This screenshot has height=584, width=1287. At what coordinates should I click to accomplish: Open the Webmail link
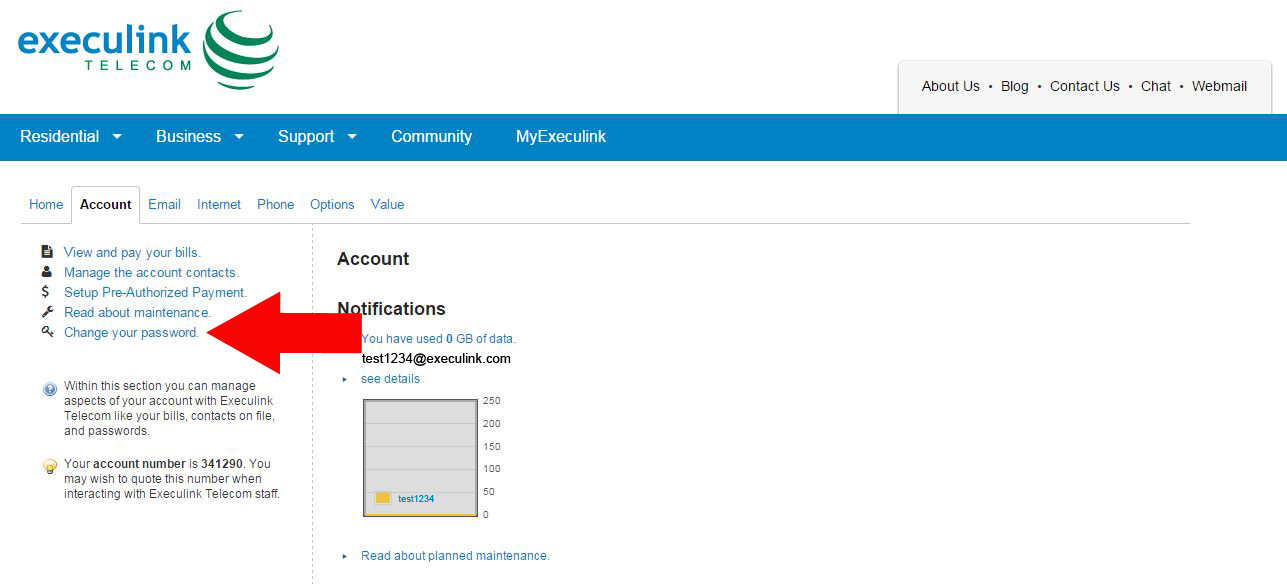pos(1219,86)
